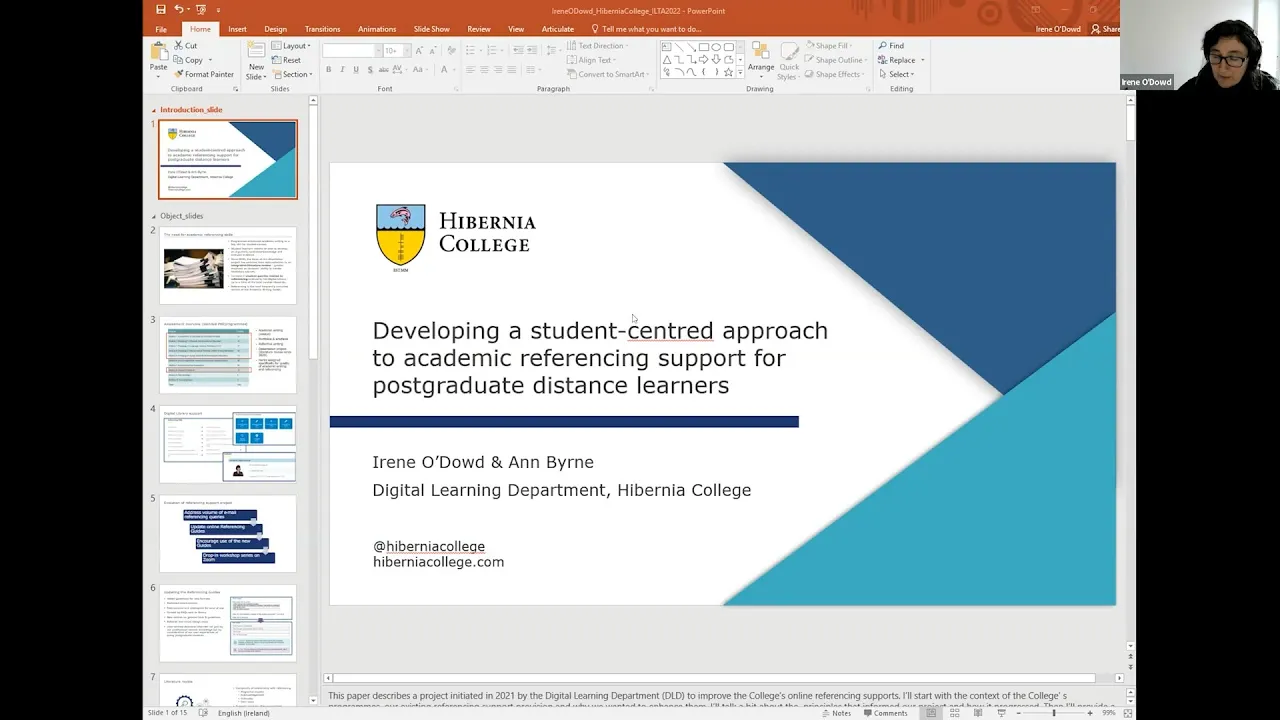Screen dimensions: 1280x720
Task: Toggle Bold formatting
Action: click(x=328, y=70)
